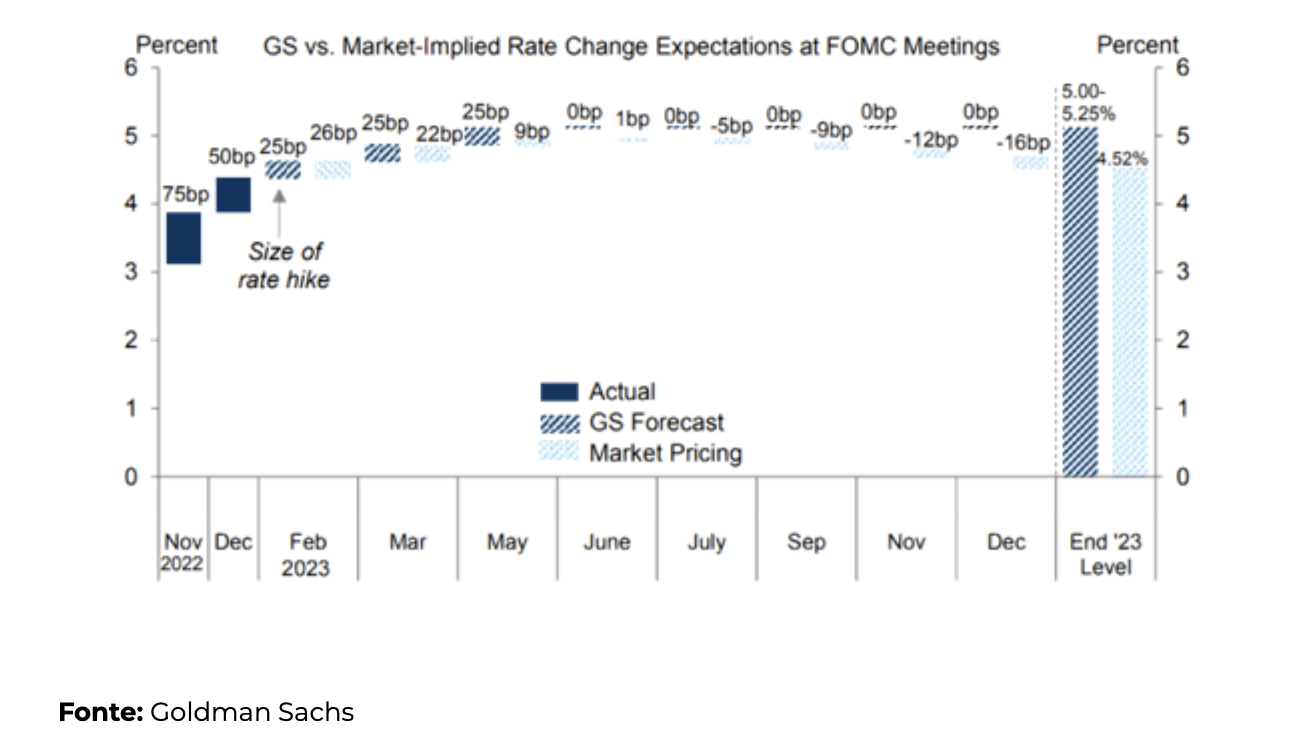
Task: Click the "Market Pricing" legend text
Action: tap(665, 453)
